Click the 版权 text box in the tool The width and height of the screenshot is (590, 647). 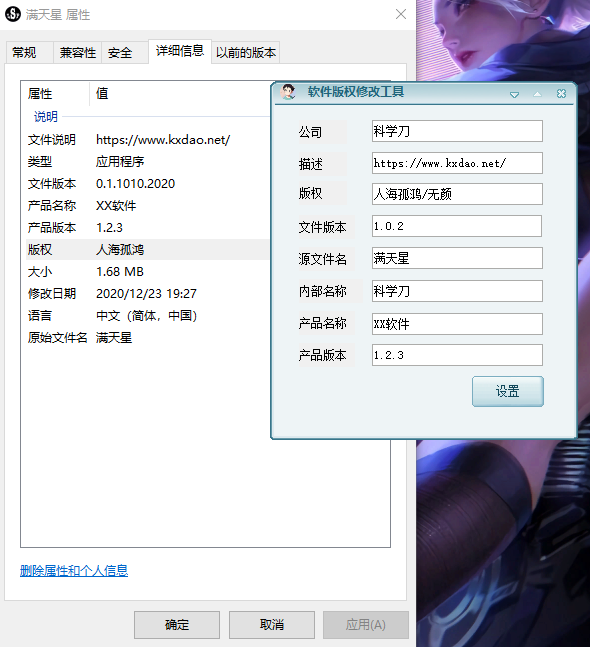click(457, 194)
